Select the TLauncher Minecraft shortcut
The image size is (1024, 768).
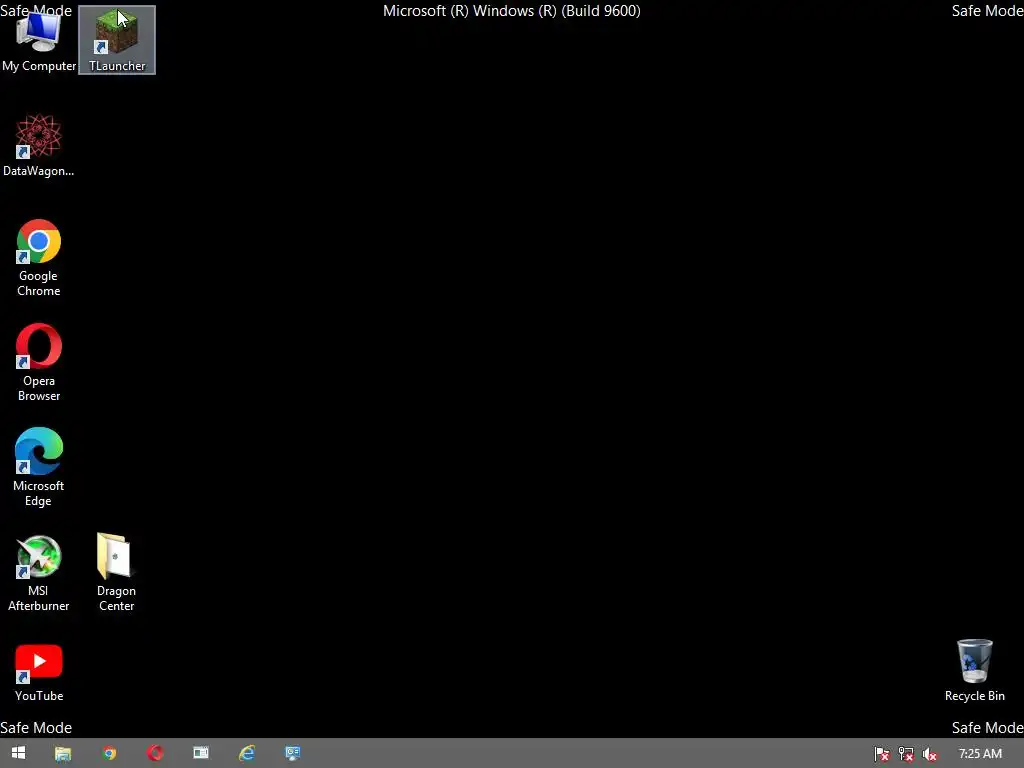[x=117, y=40]
